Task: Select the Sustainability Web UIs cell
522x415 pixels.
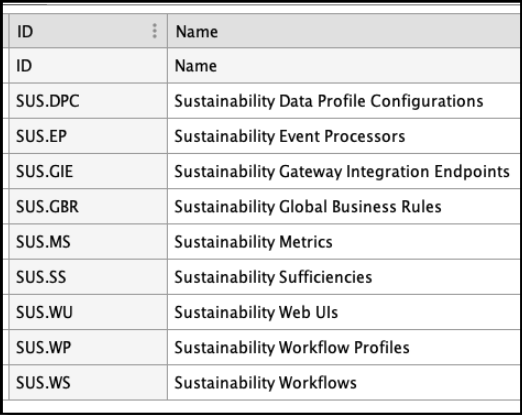Action: (345, 312)
